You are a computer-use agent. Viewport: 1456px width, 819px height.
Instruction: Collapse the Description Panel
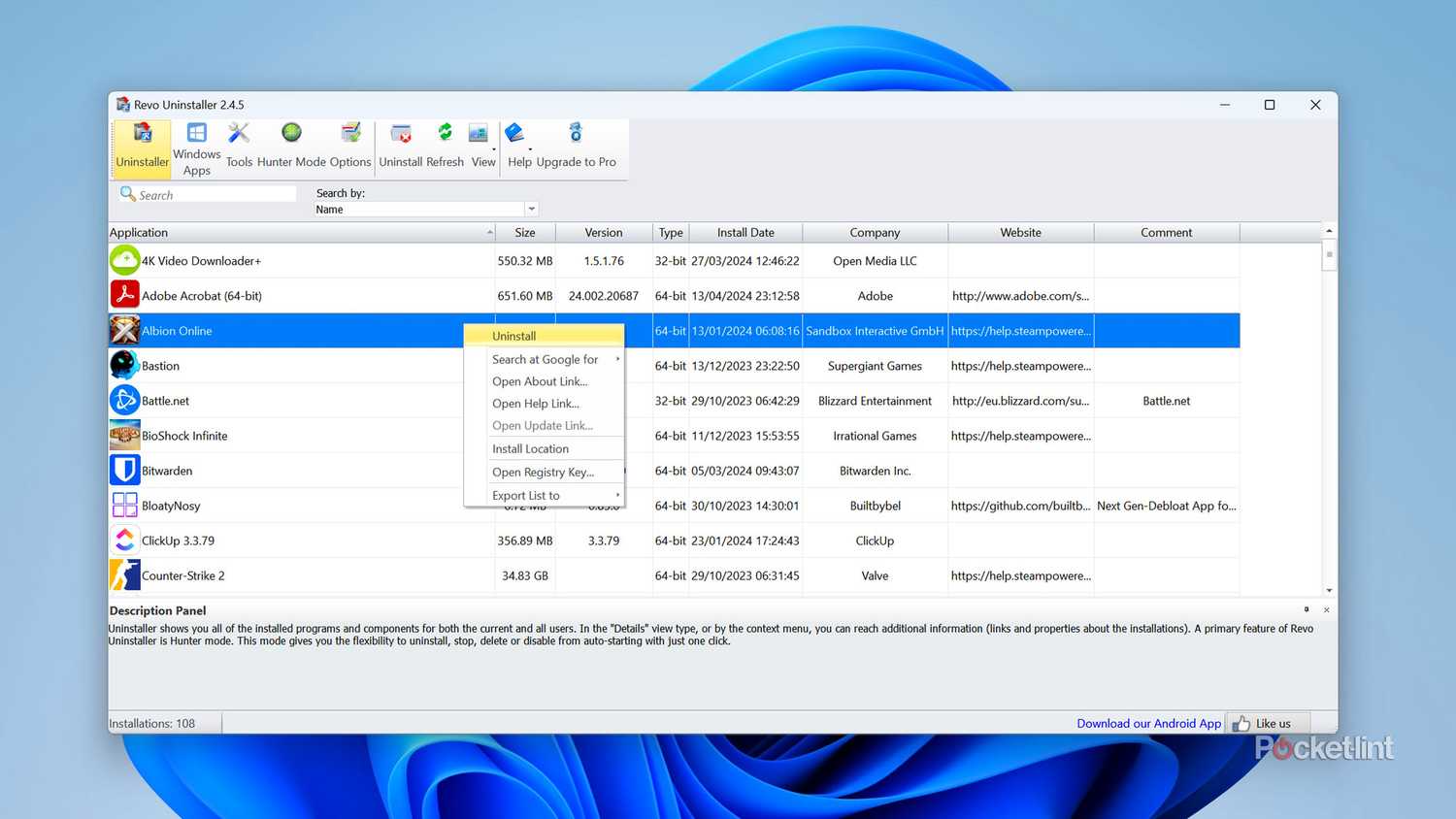click(1306, 609)
